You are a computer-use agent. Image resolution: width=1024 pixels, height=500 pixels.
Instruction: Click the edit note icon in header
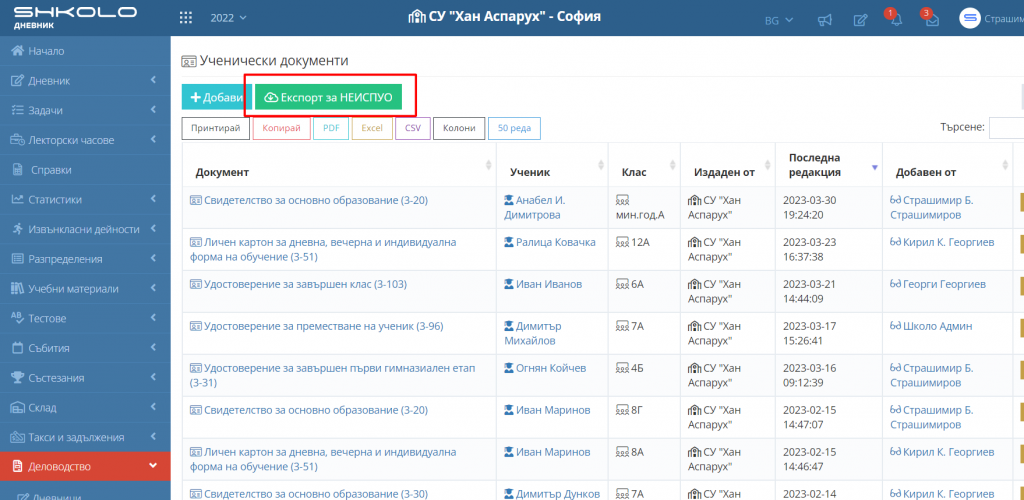pos(861,20)
